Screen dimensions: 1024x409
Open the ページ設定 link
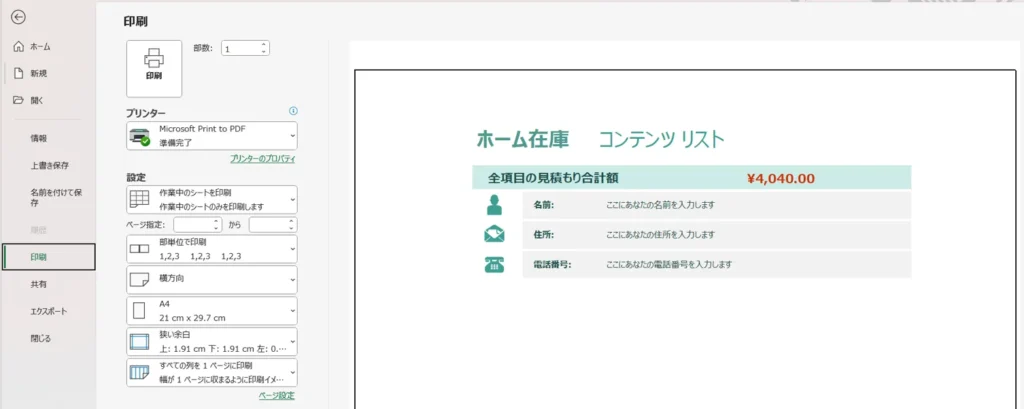276,395
